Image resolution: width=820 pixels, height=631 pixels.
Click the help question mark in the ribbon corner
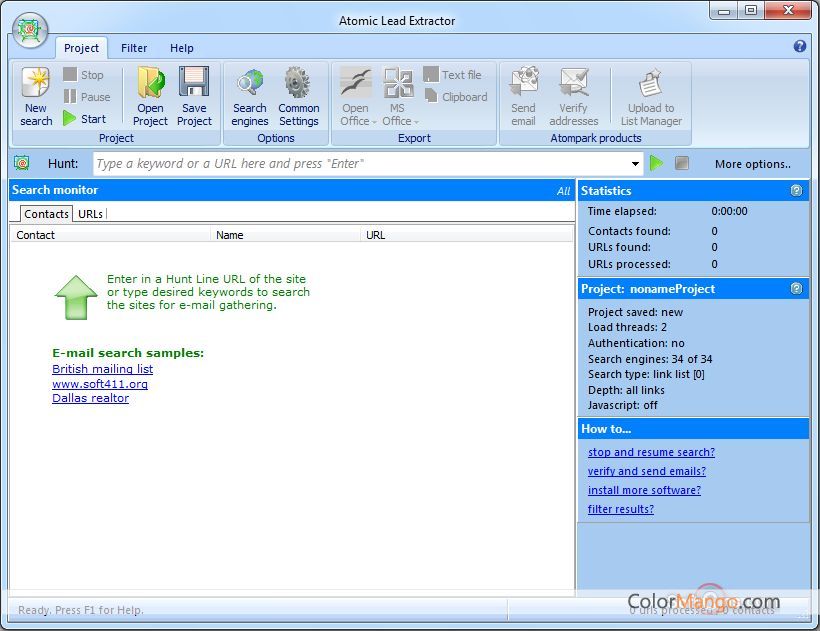click(x=799, y=46)
